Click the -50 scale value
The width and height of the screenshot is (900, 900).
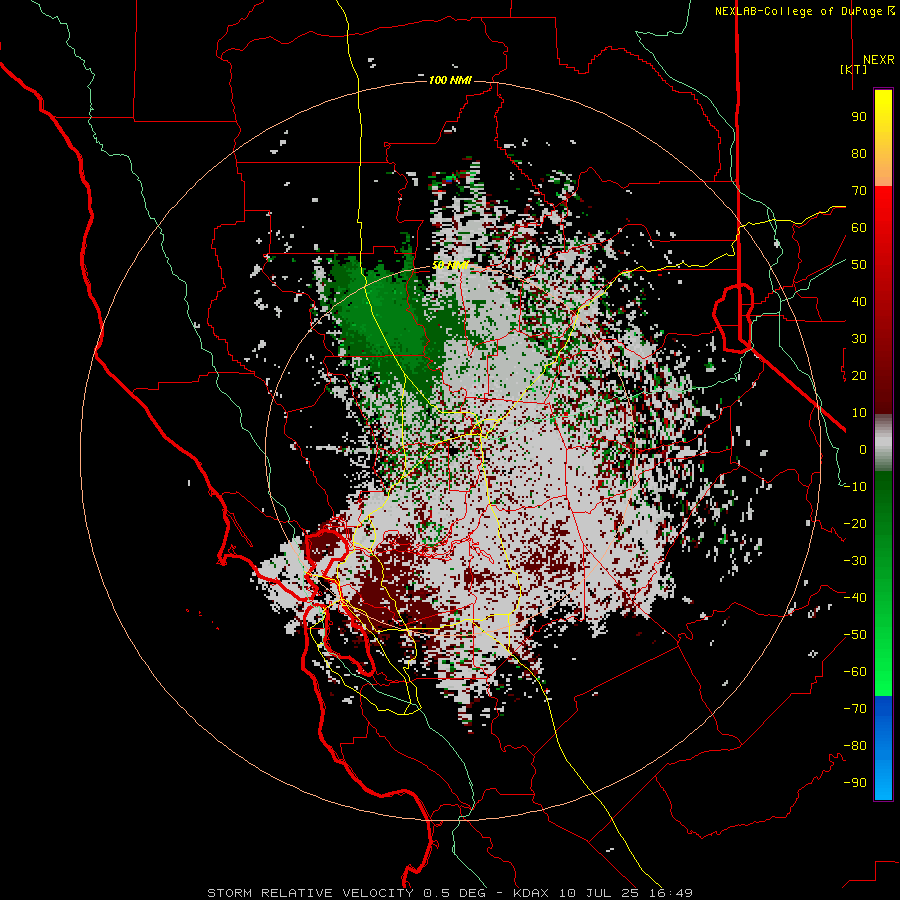[x=855, y=635]
